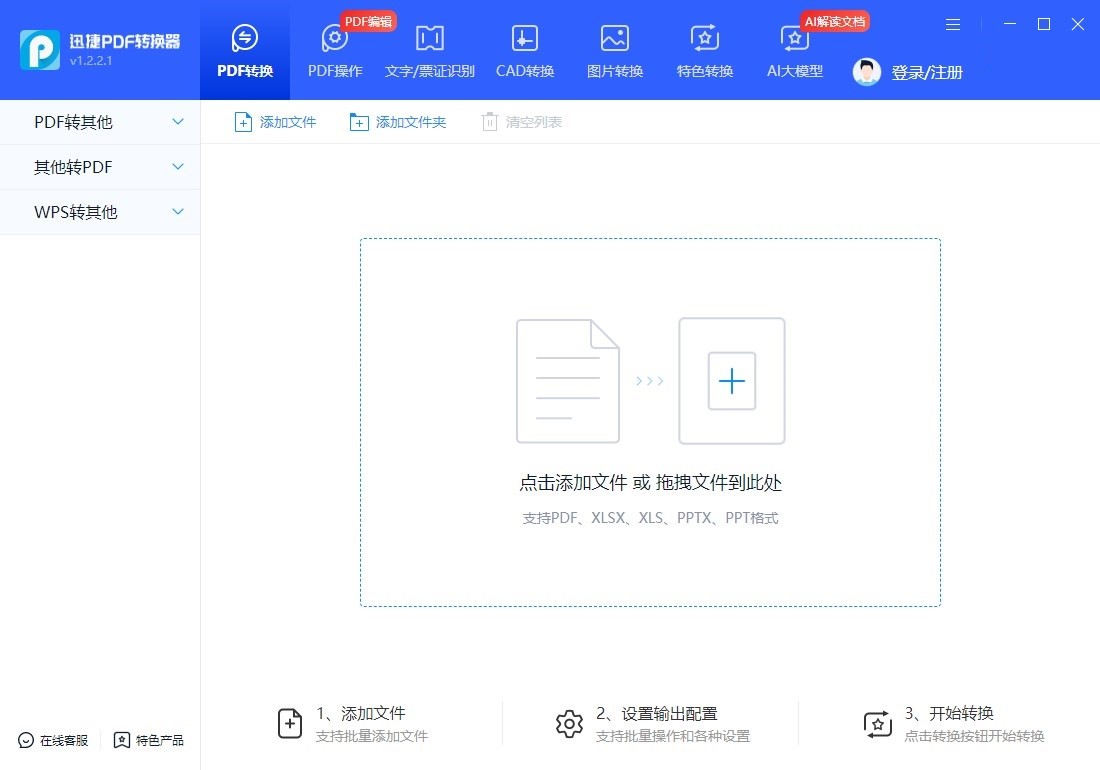Click the AI解读文档 badge
1100x770 pixels.
pos(835,20)
